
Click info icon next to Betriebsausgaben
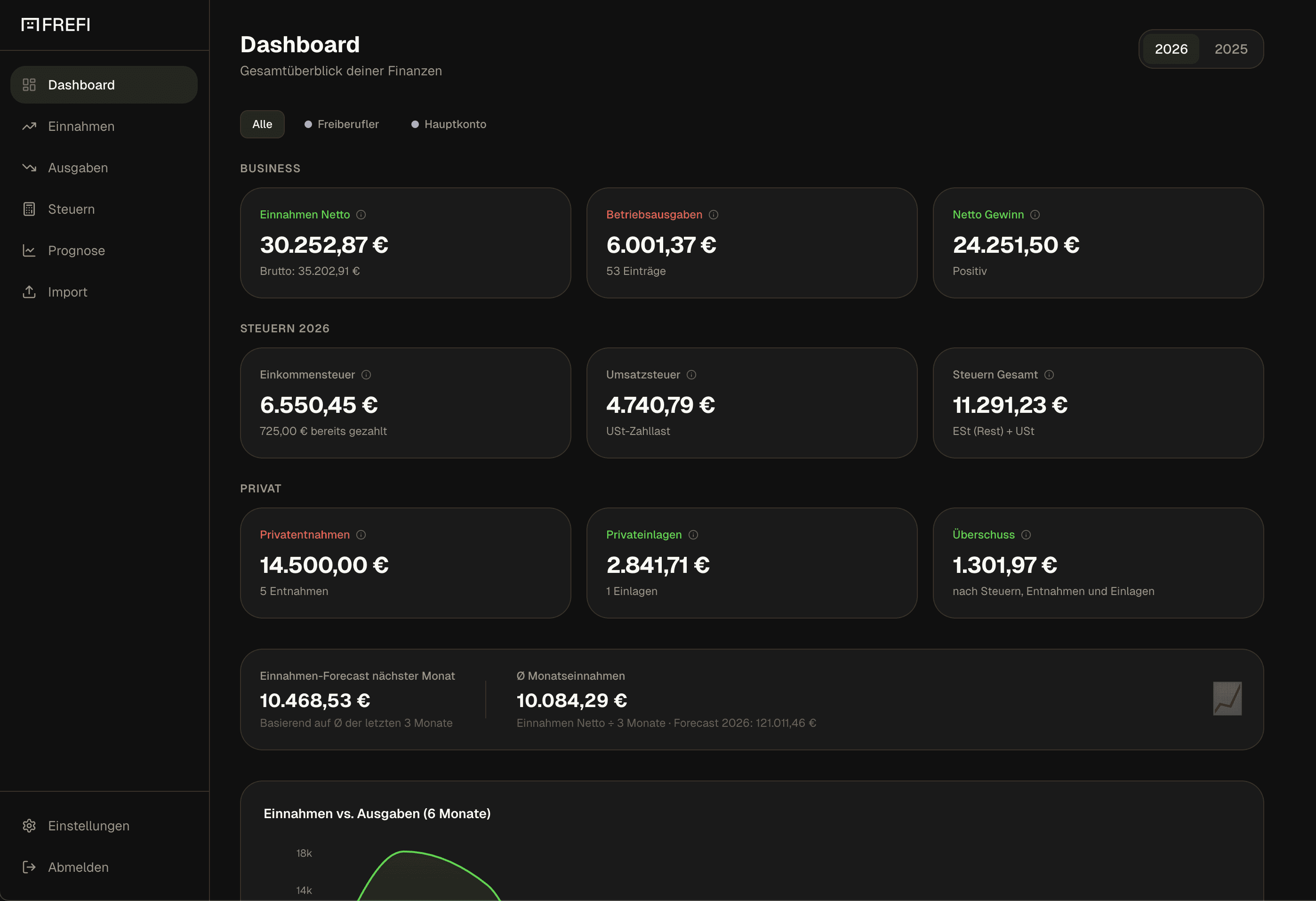click(714, 215)
